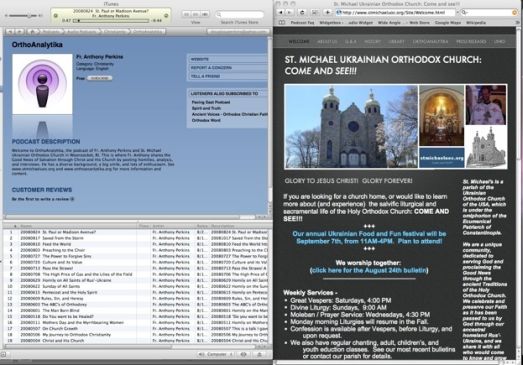Viewport: 523px width, 365px height.
Task: Select episode Preaching to the Choir
Action: (137, 250)
